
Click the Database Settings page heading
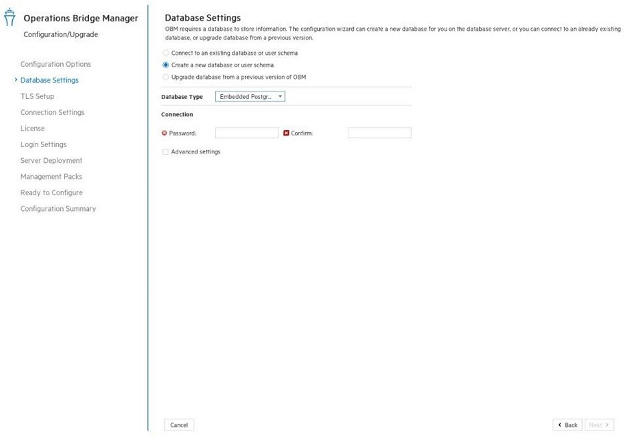pos(203,18)
